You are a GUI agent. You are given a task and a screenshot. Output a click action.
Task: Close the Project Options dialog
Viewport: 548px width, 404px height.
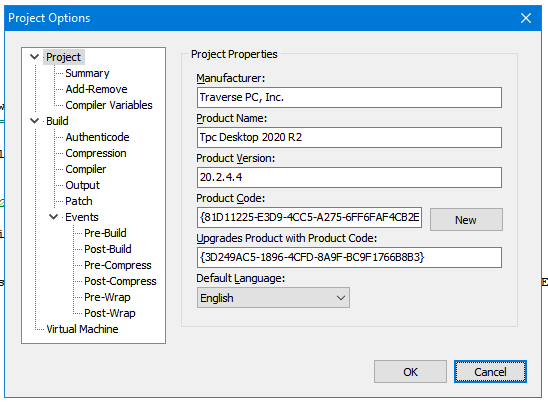526,18
